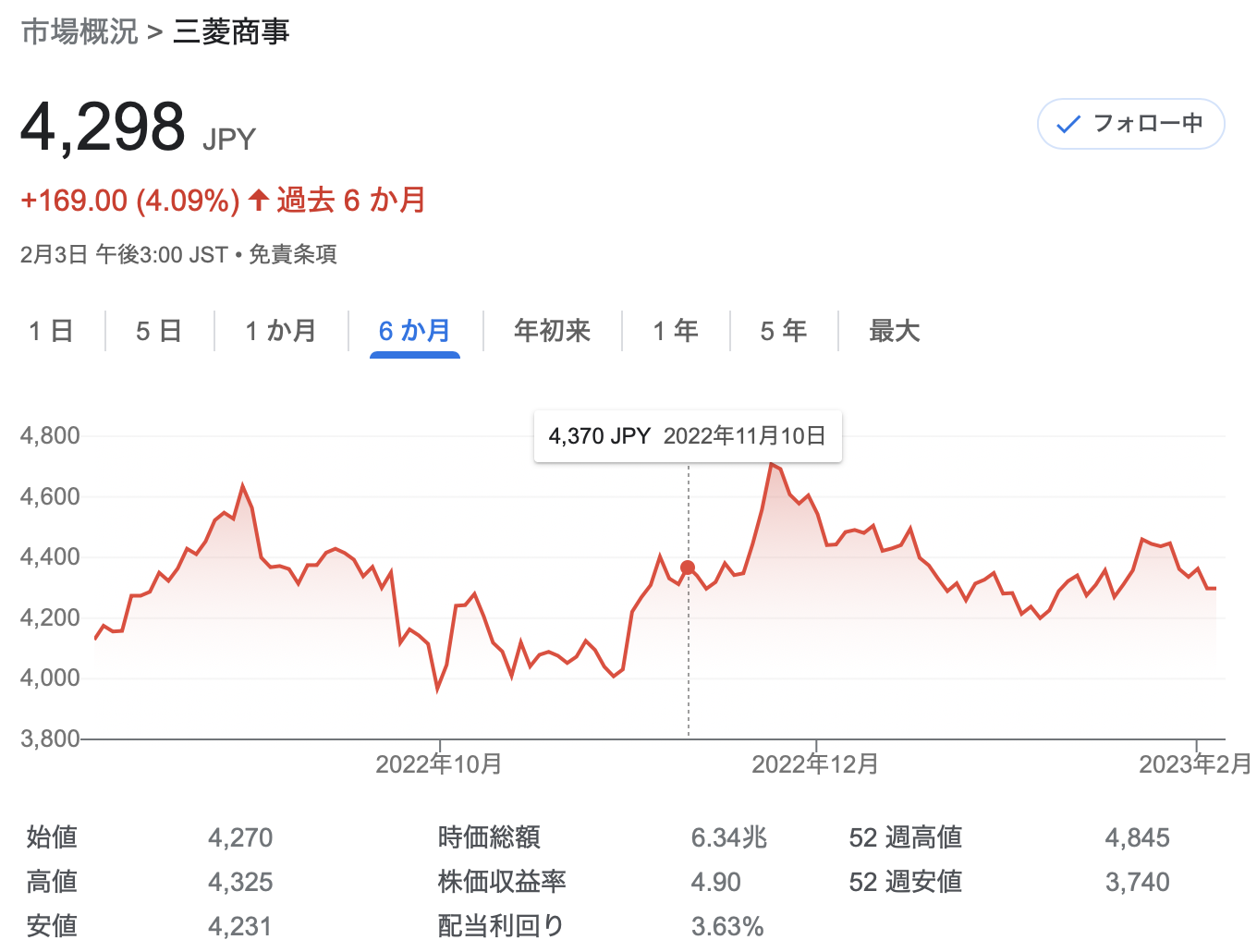Screen dimensions: 1257x952
Task: Select the 1 年 range tab
Action: [x=676, y=331]
